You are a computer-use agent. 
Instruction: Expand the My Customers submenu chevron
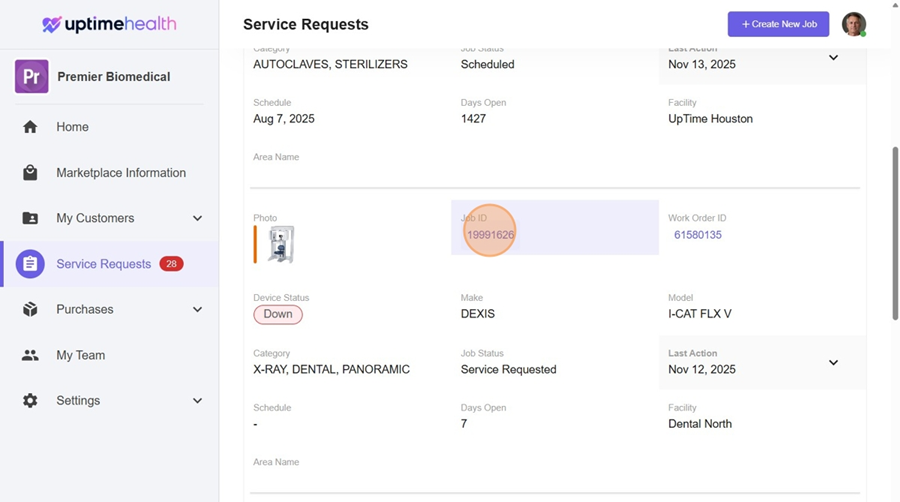[x=197, y=218]
